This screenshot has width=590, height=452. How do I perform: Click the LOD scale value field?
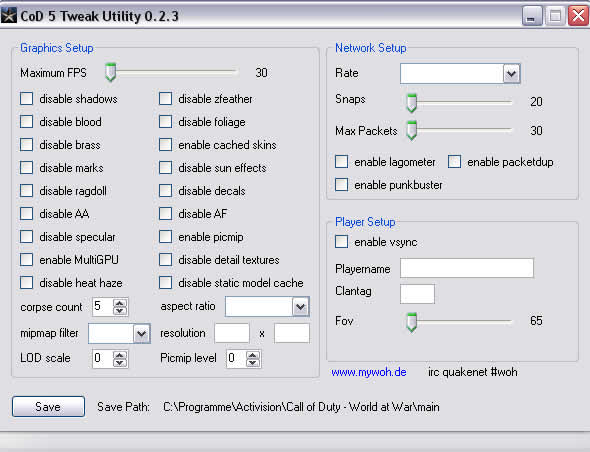coord(103,359)
